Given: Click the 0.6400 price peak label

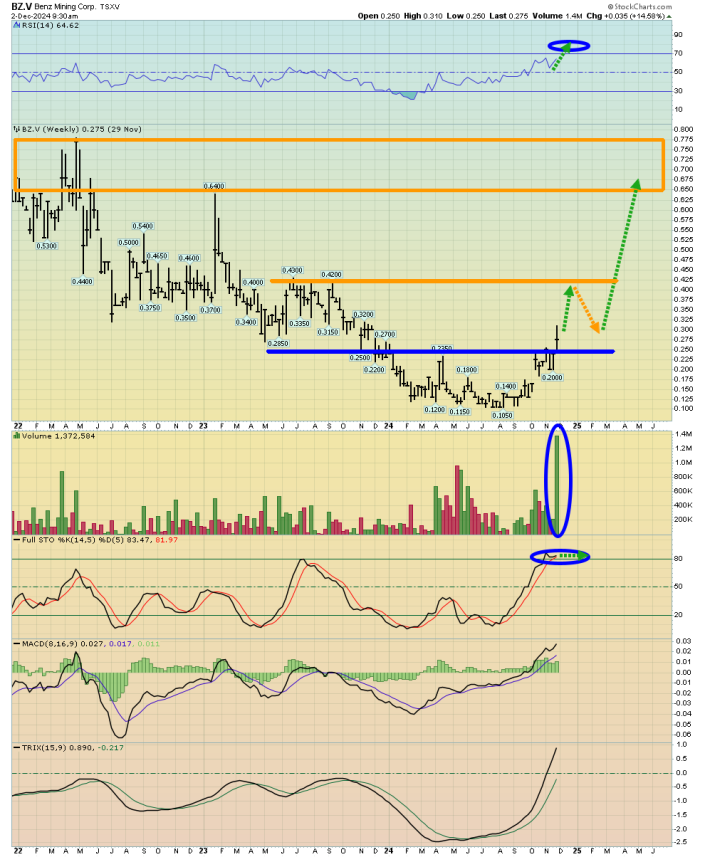Looking at the screenshot, I should point(214,186).
